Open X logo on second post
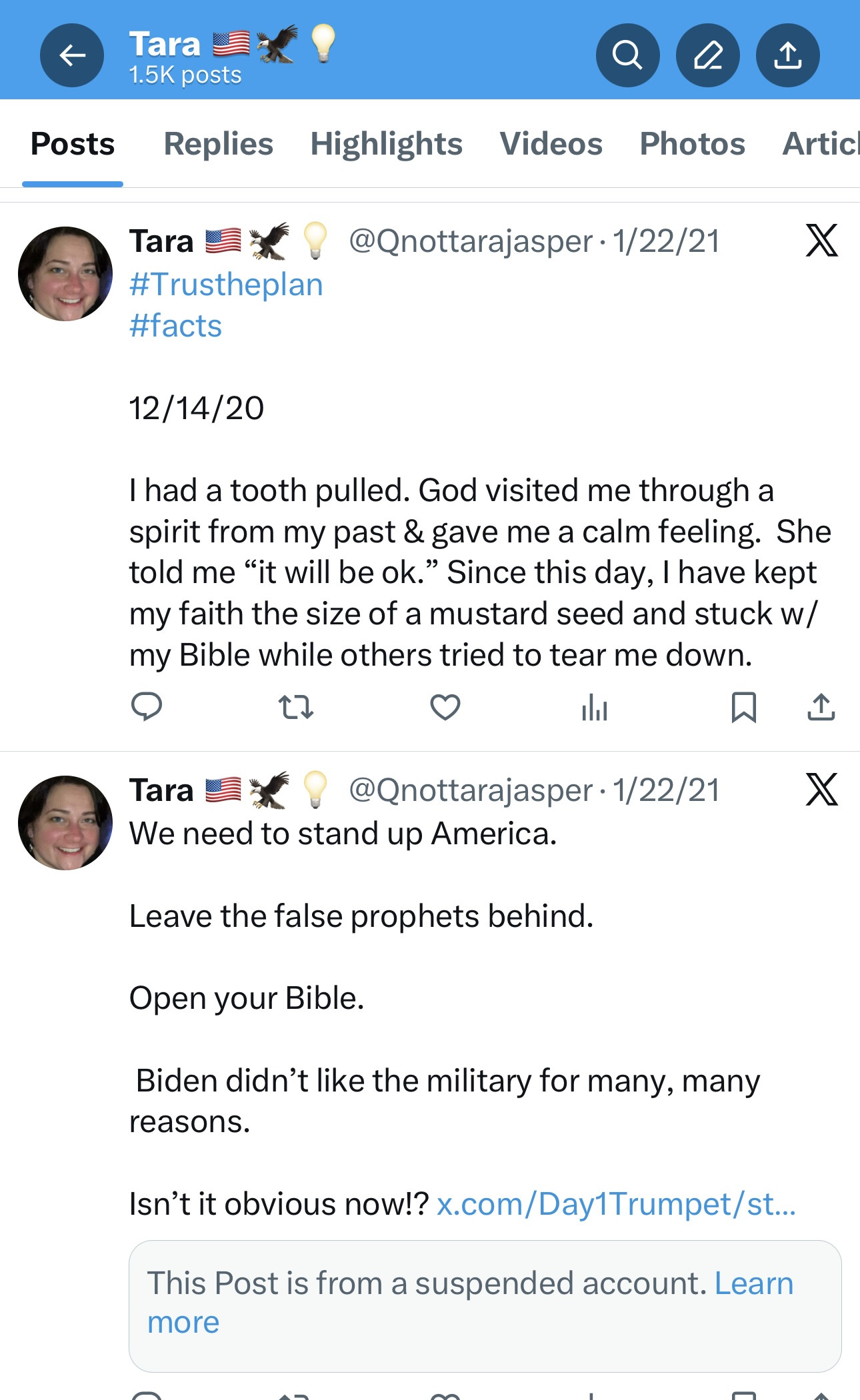Screen dimensions: 860x1400 [821, 790]
